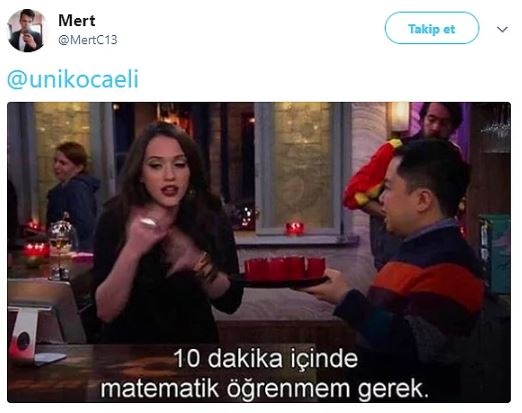The height and width of the screenshot is (413, 522).
Task: Click the tray of red cups in image
Action: point(284,270)
